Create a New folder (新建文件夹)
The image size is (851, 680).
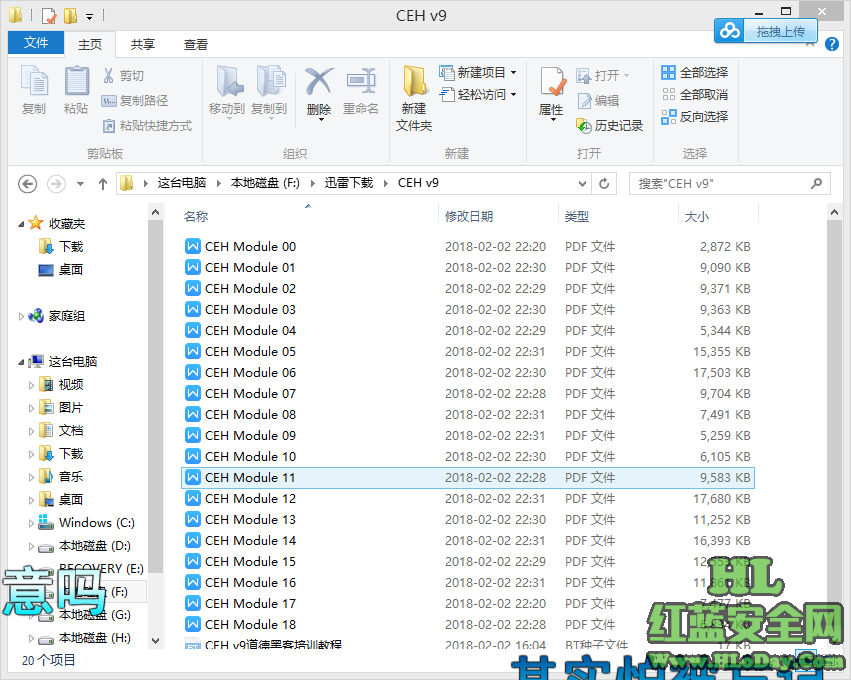414,98
